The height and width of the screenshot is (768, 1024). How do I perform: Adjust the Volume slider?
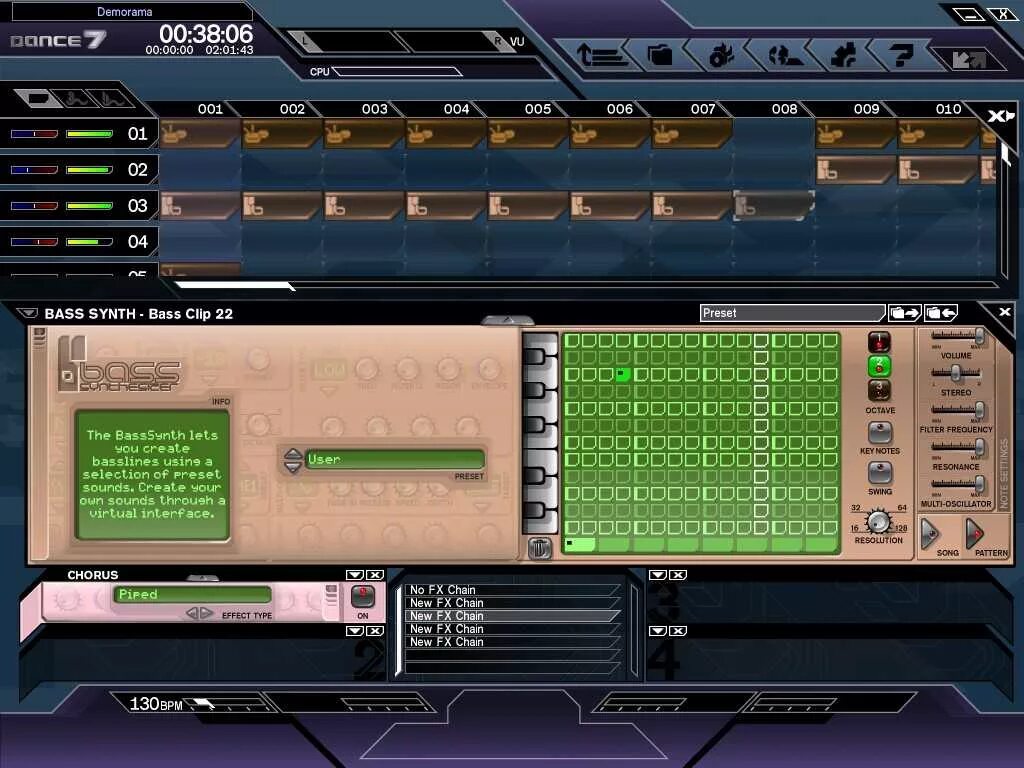coord(956,338)
